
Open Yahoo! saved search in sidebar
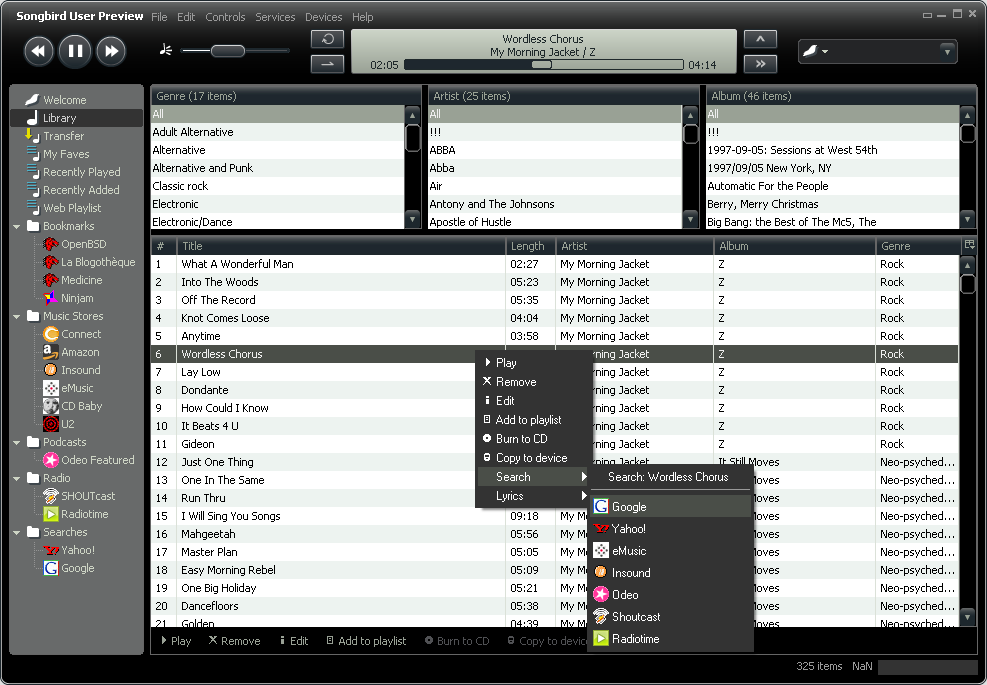(77, 550)
